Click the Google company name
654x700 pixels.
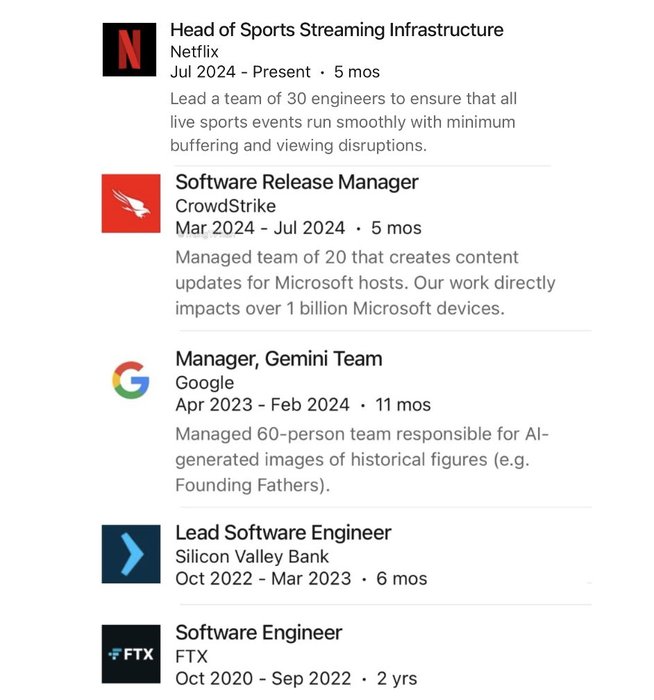204,382
